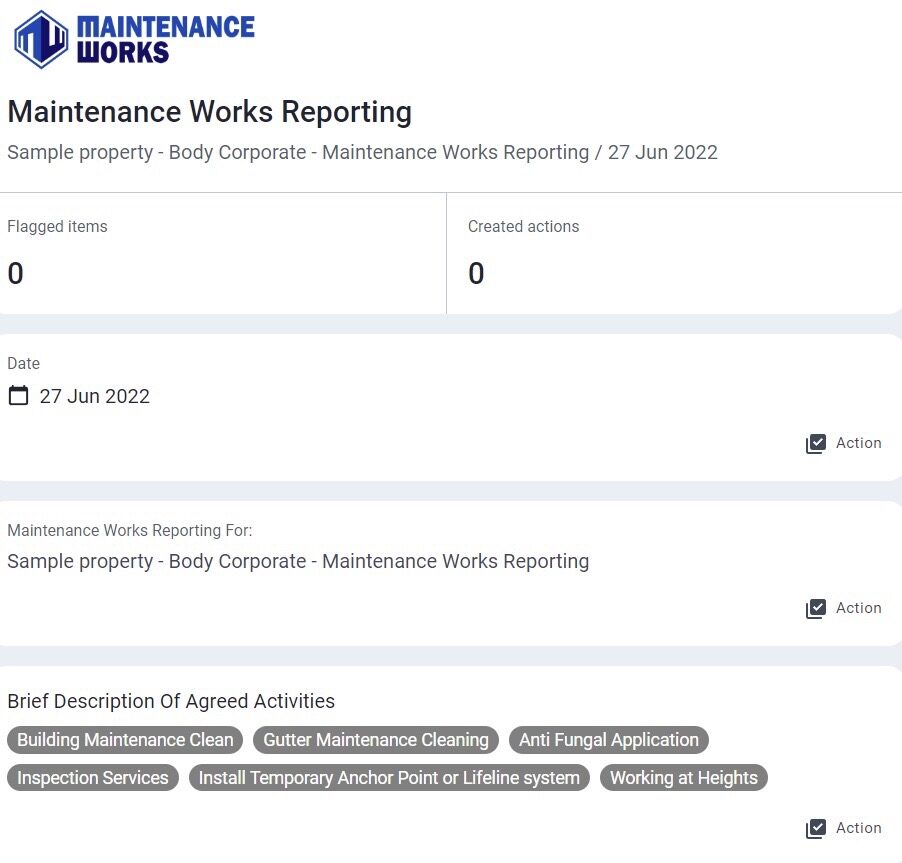Viewport: 902px width, 863px height.
Task: Click the Action checklist icon in the Date section
Action: coord(816,443)
